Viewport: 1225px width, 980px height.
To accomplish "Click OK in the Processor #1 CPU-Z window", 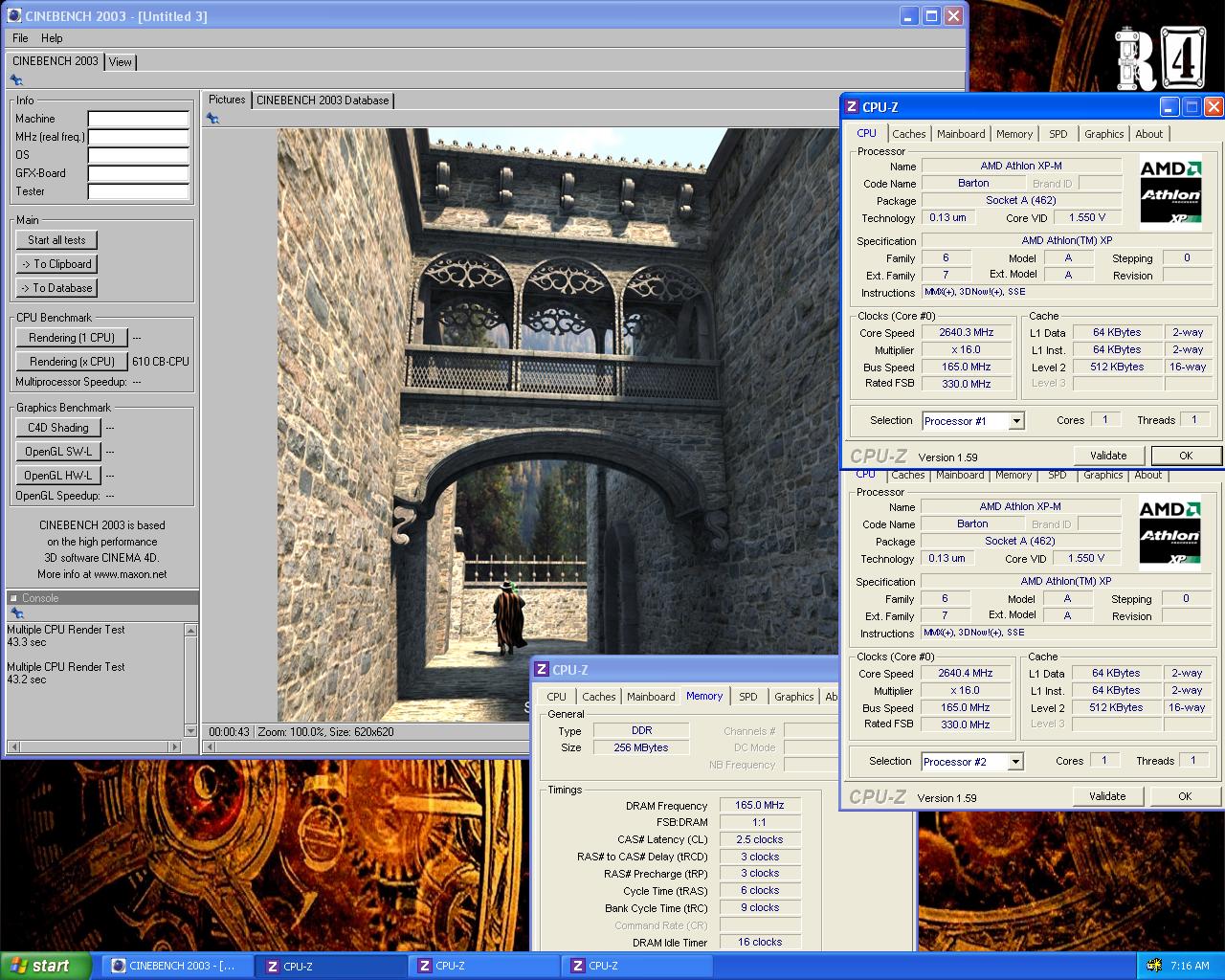I will tap(1186, 456).
